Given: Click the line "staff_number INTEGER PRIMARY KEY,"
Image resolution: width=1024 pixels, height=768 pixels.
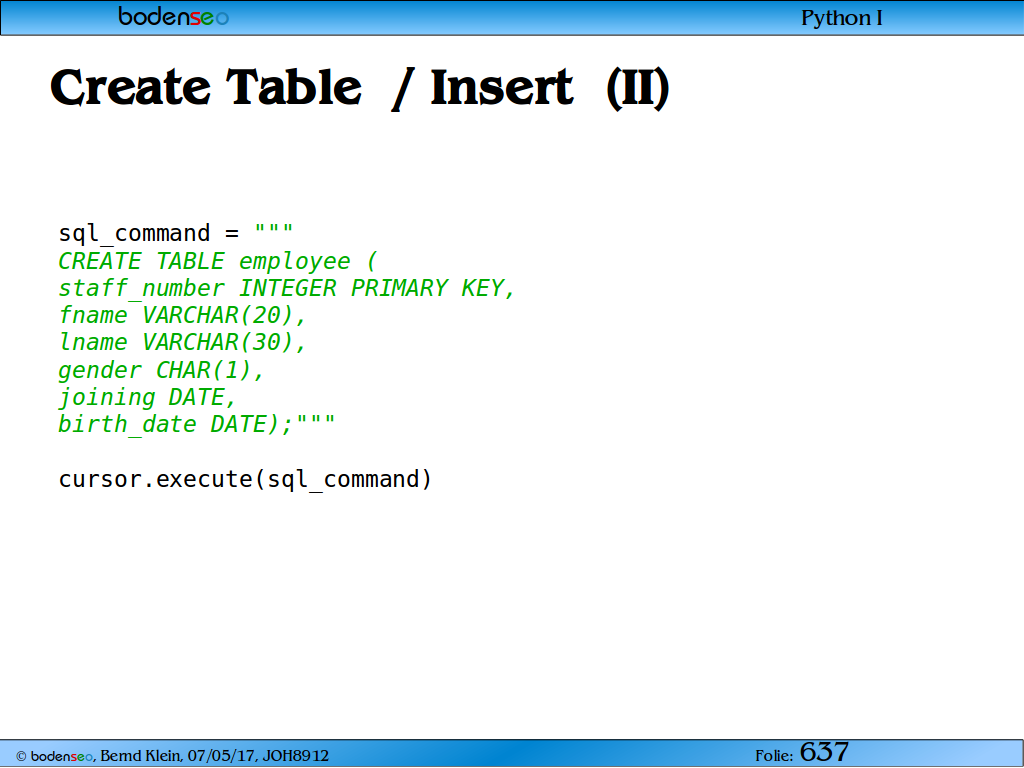Looking at the screenshot, I should 287,289.
